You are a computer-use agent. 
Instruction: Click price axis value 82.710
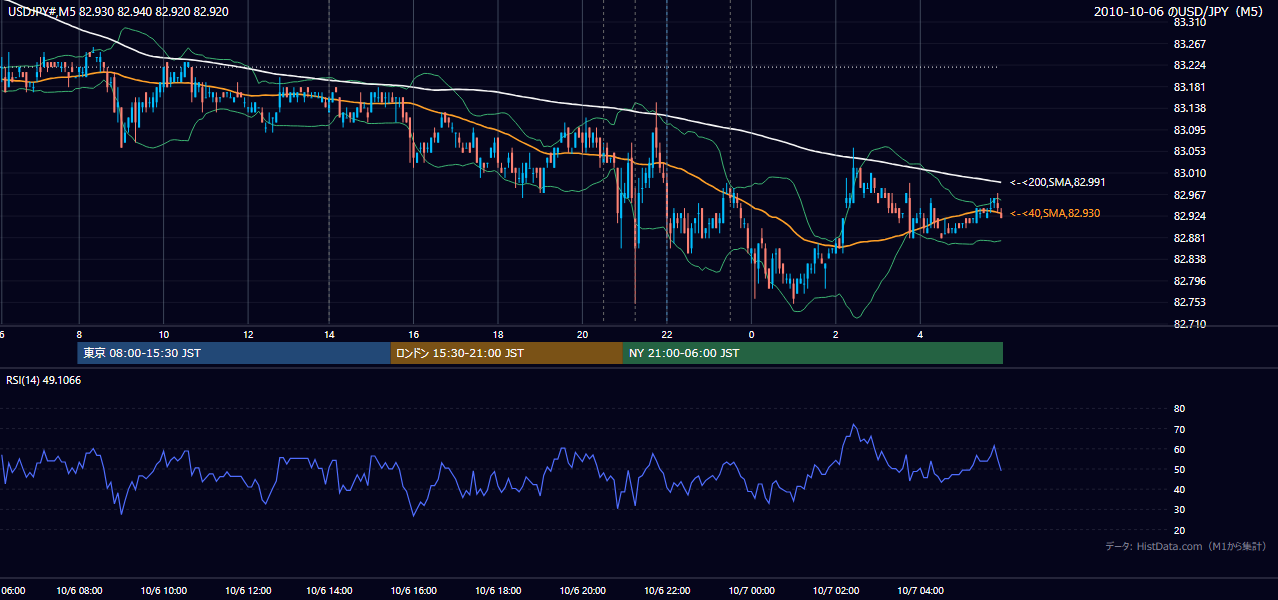pos(1188,324)
